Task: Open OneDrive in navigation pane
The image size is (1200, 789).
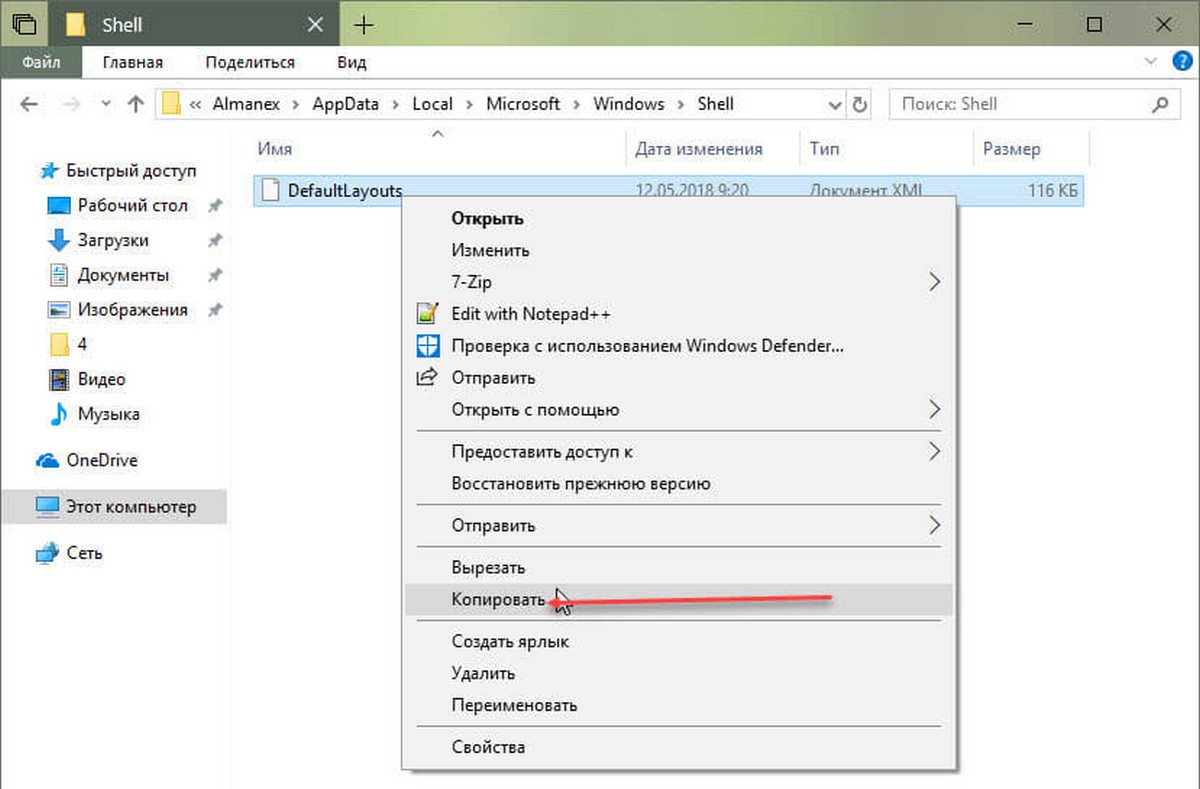Action: (x=101, y=461)
